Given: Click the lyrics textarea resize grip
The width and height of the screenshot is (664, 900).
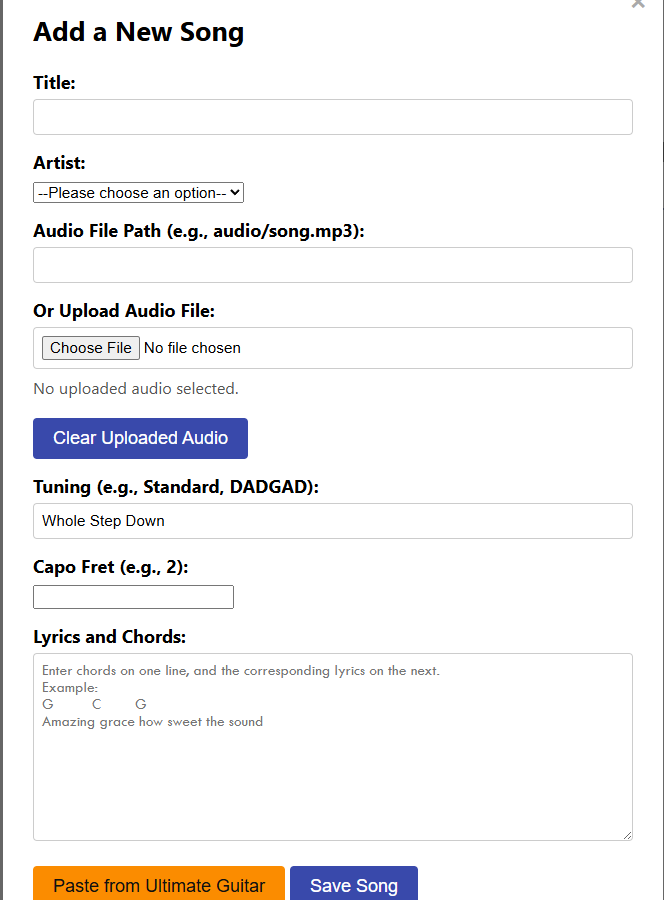Looking at the screenshot, I should 626,833.
